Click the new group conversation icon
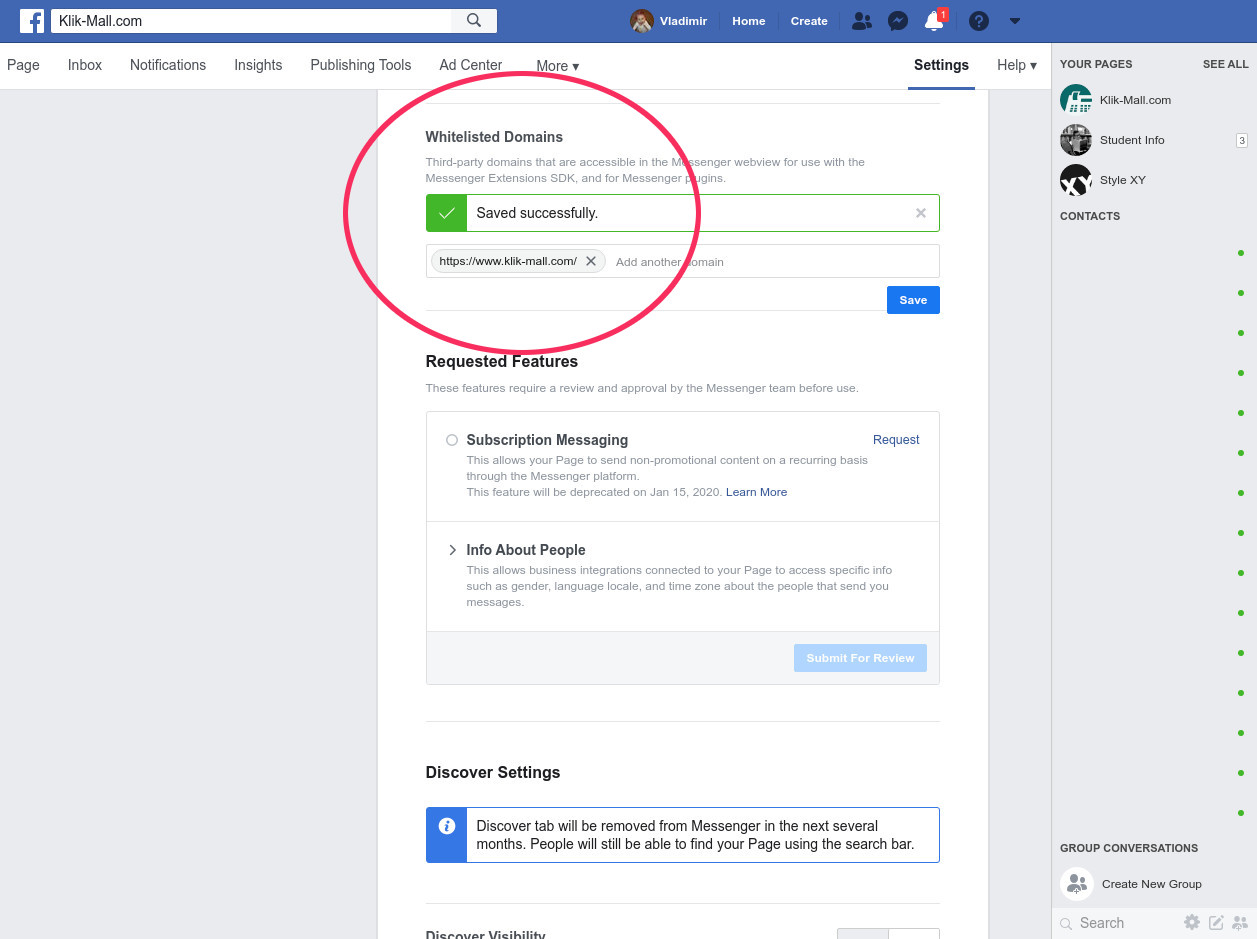 1240,922
